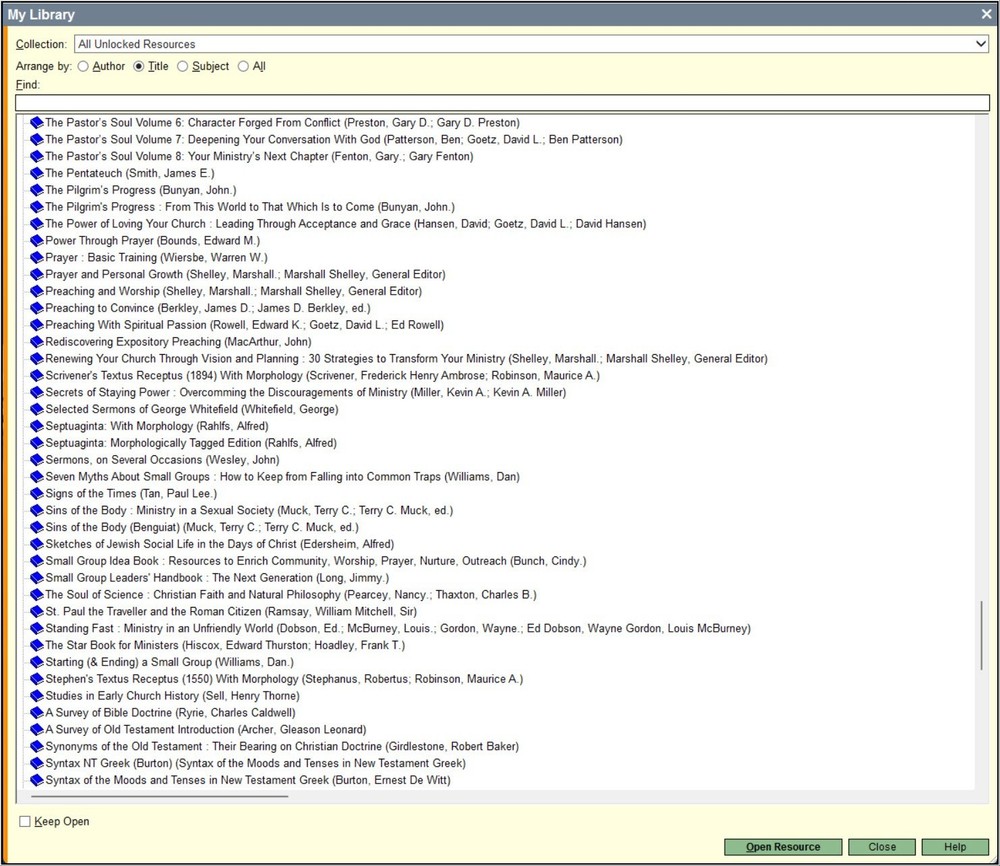Image resolution: width=1000 pixels, height=866 pixels.
Task: Click book icon beside Stephen's Textus Receptus
Action: tap(37, 679)
